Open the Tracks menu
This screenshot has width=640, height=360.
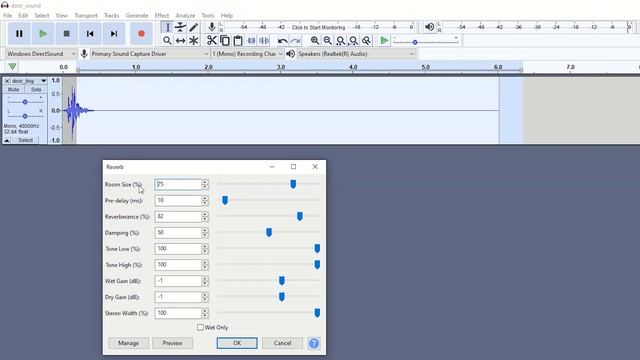(111, 16)
